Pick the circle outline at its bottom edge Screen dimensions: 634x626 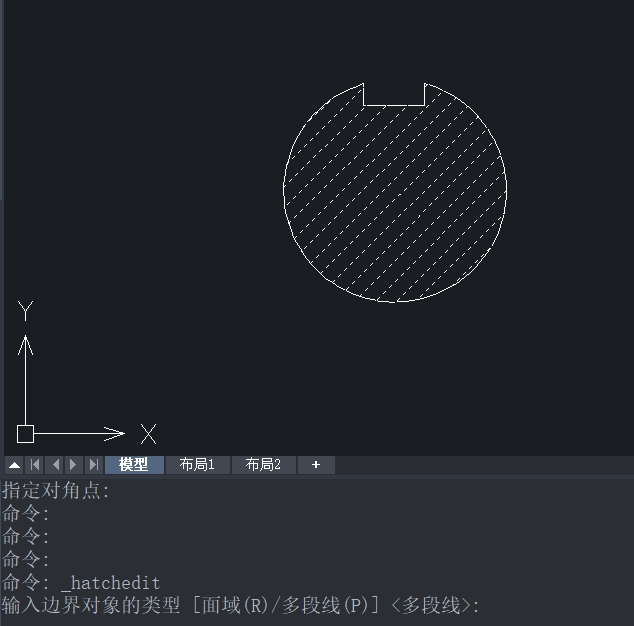[395, 301]
